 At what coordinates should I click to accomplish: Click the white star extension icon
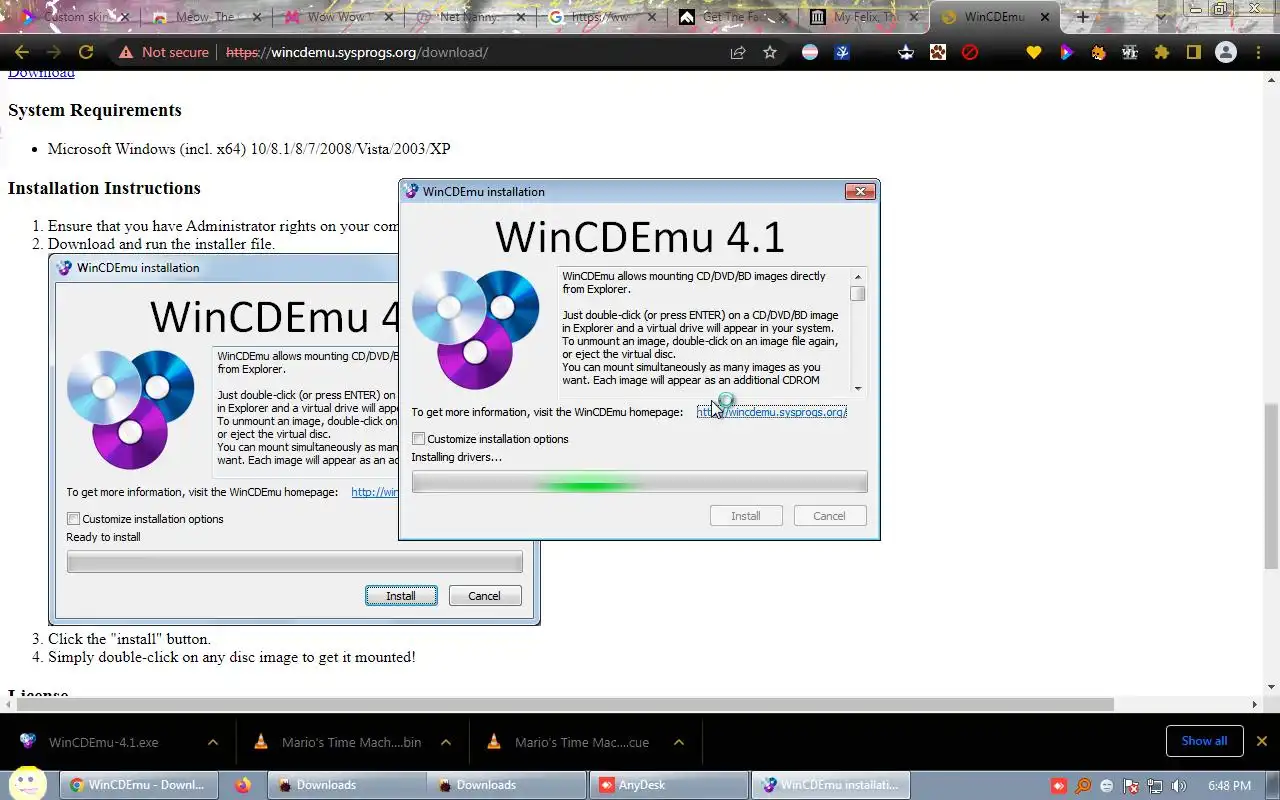coord(906,52)
